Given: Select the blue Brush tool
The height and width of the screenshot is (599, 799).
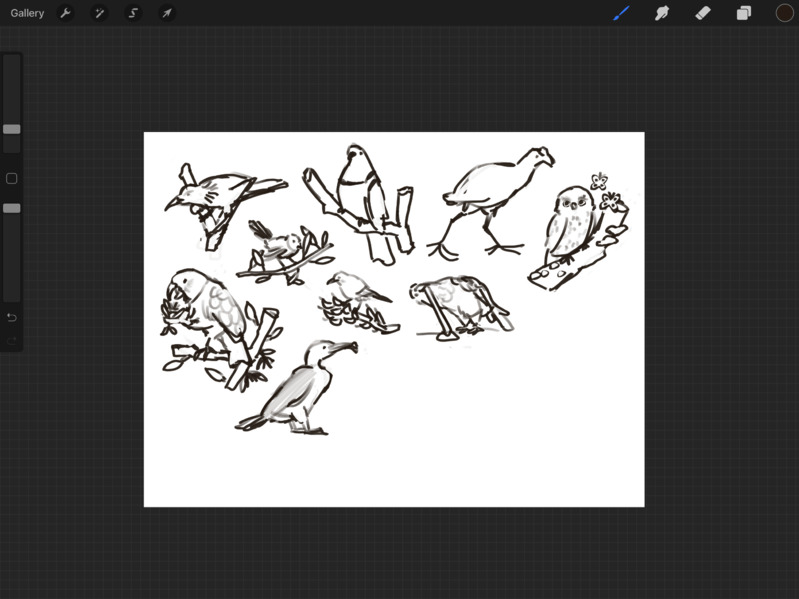Looking at the screenshot, I should 621,13.
